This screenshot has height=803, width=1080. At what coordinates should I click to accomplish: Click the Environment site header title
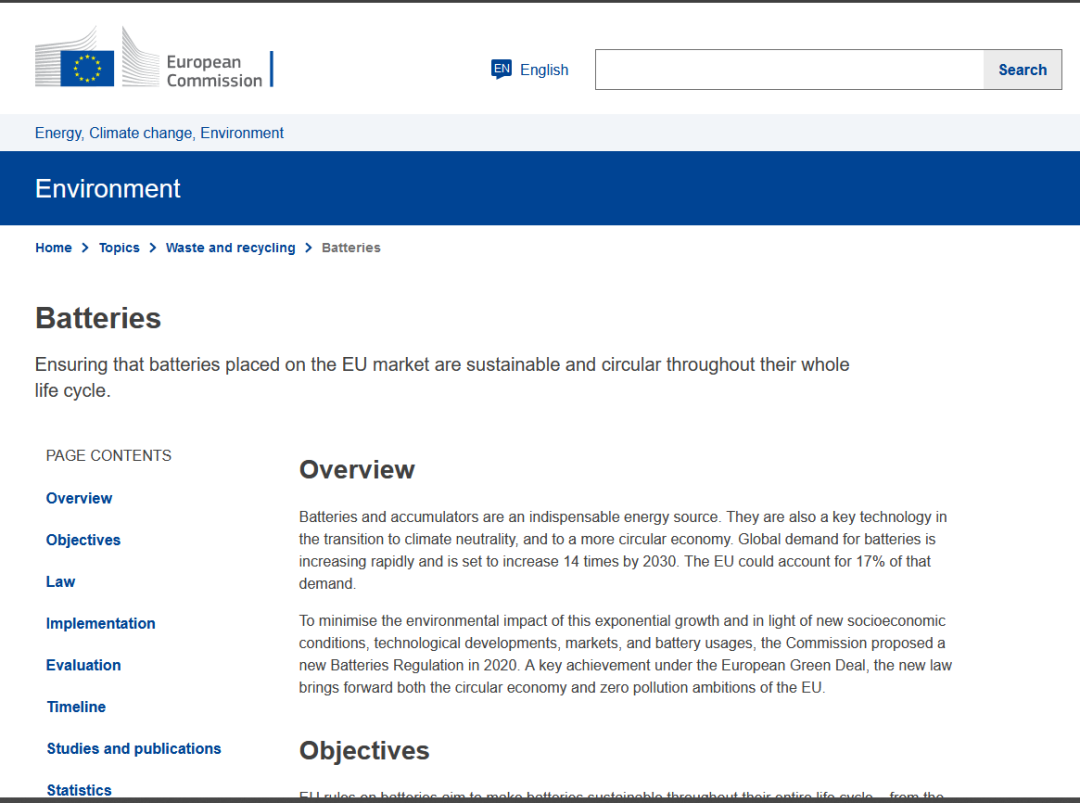tap(107, 189)
